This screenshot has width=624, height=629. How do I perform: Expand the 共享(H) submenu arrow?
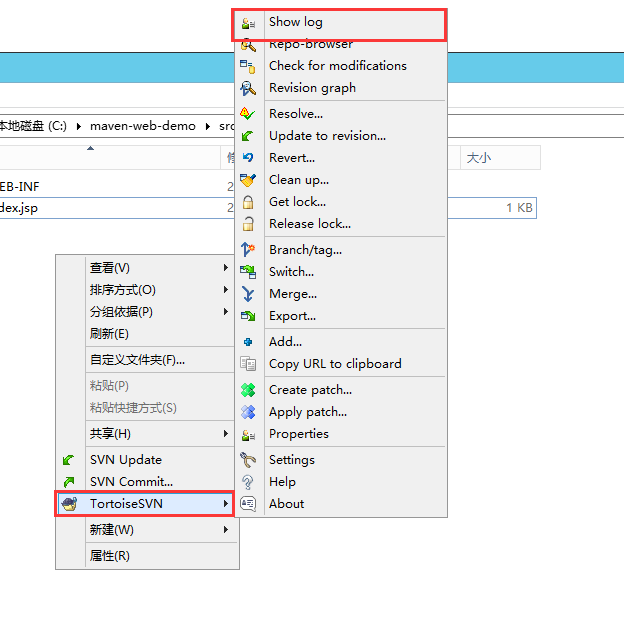[x=226, y=434]
